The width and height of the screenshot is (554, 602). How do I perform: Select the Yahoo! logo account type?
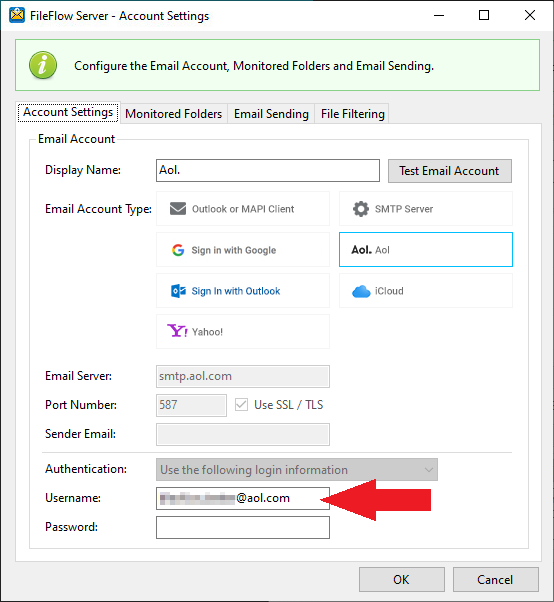[177, 331]
